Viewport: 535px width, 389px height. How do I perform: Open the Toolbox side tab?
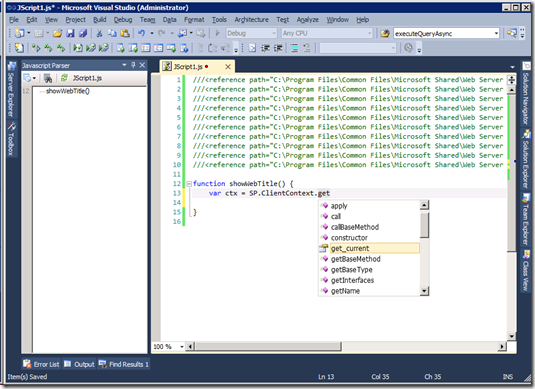click(11, 139)
